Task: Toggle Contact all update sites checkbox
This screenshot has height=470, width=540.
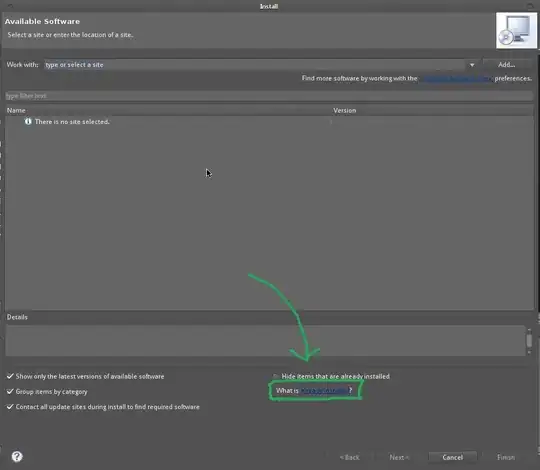Action: 10,407
